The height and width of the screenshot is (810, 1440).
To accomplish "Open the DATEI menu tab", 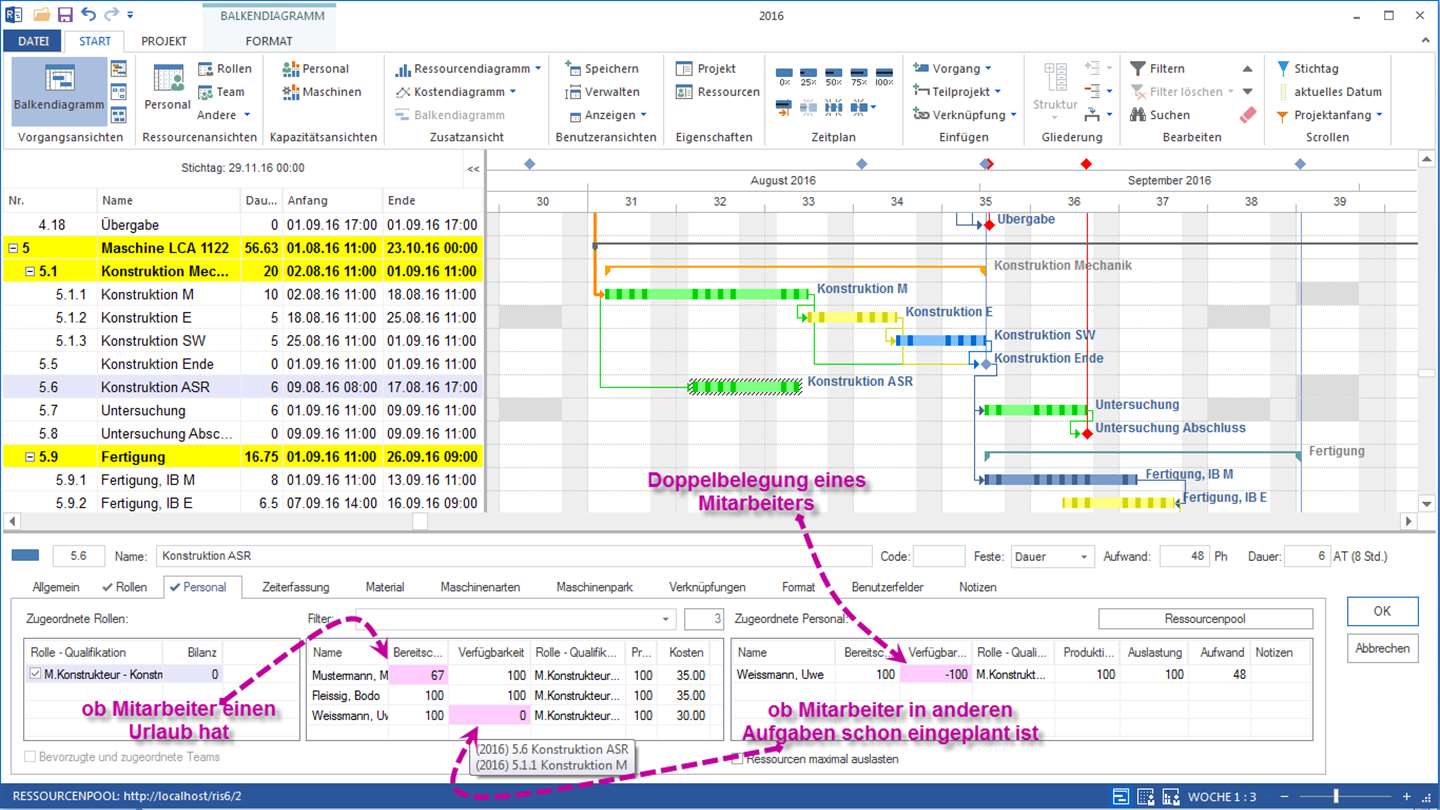I will click(33, 41).
